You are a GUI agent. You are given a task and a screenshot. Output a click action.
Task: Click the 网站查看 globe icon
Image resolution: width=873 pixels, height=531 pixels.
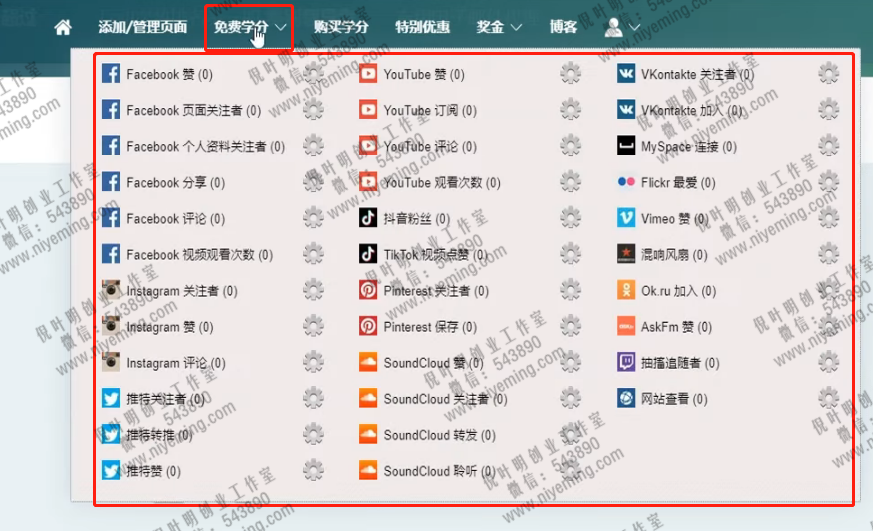[x=626, y=399]
